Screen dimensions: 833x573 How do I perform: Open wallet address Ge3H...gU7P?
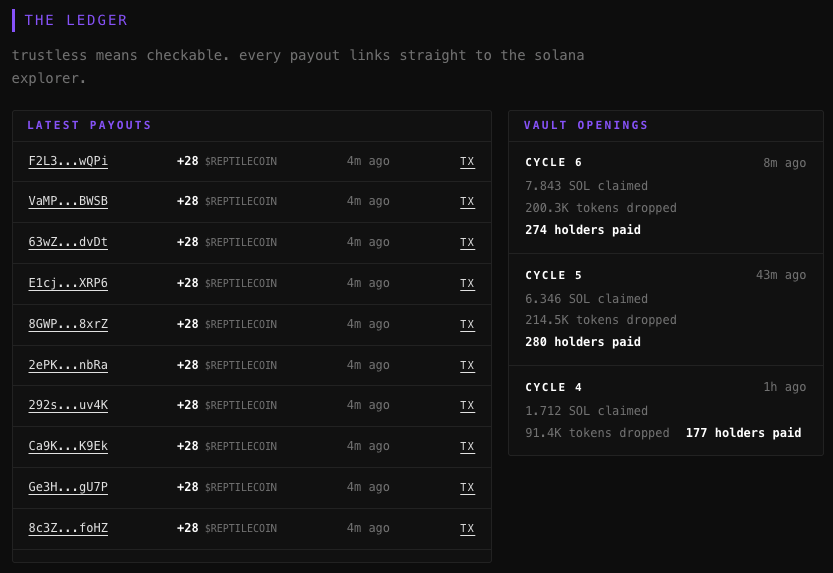pos(68,487)
